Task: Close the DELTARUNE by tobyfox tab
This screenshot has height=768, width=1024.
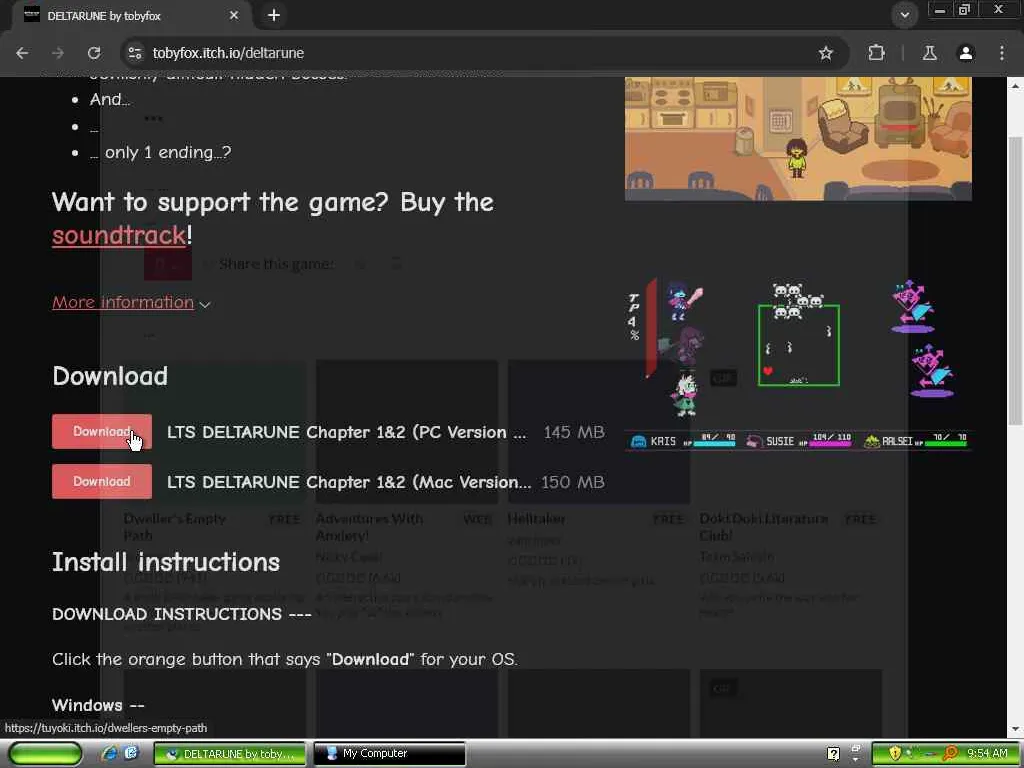Action: 234,15
